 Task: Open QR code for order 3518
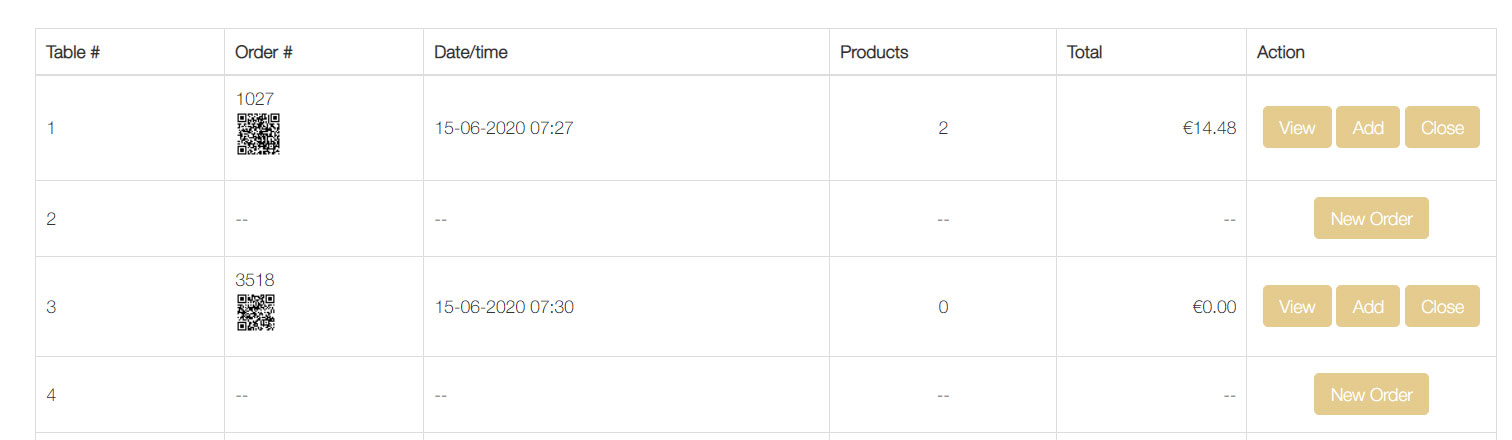pos(256,313)
